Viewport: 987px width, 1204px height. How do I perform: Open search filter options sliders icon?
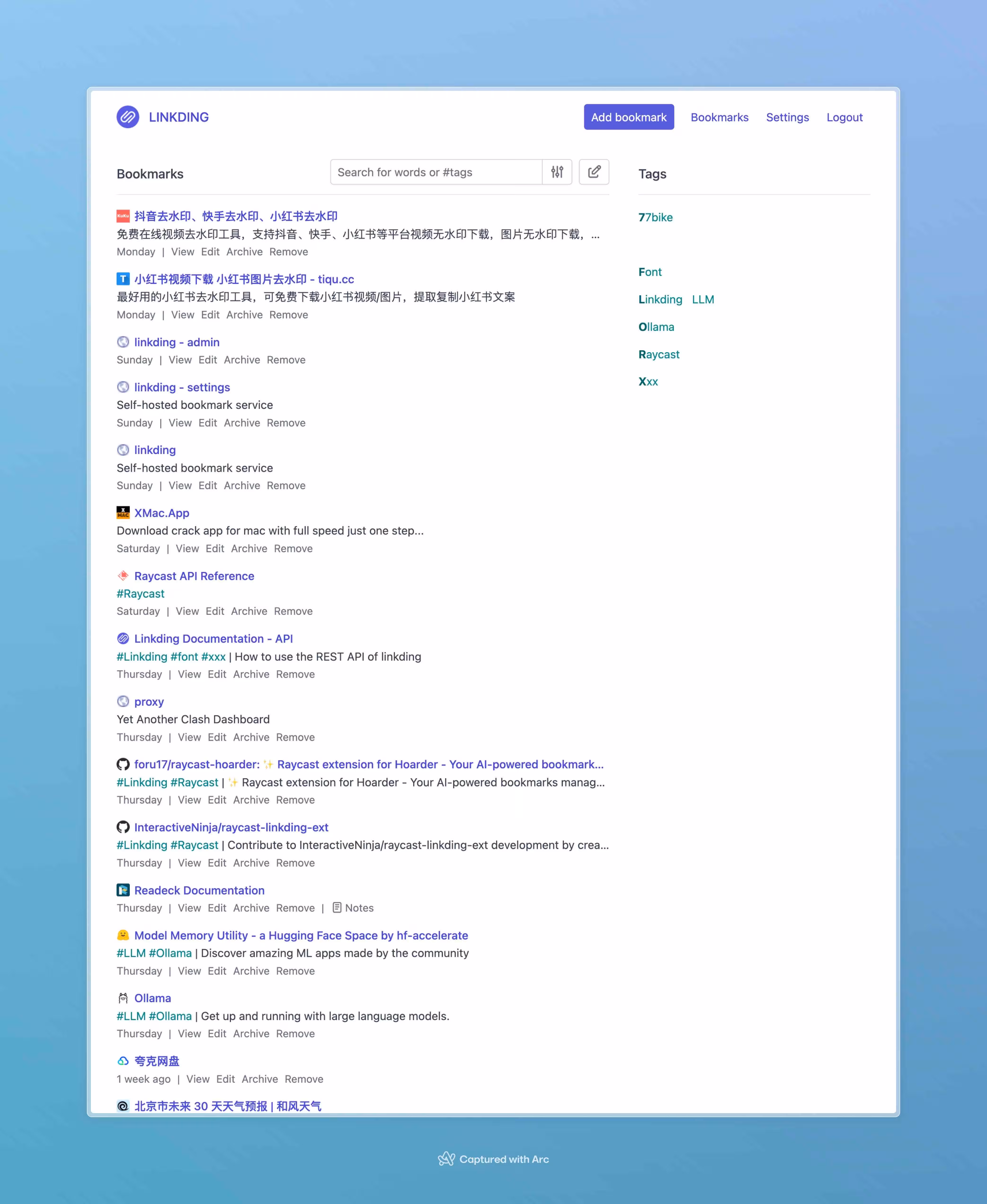[x=557, y=172]
